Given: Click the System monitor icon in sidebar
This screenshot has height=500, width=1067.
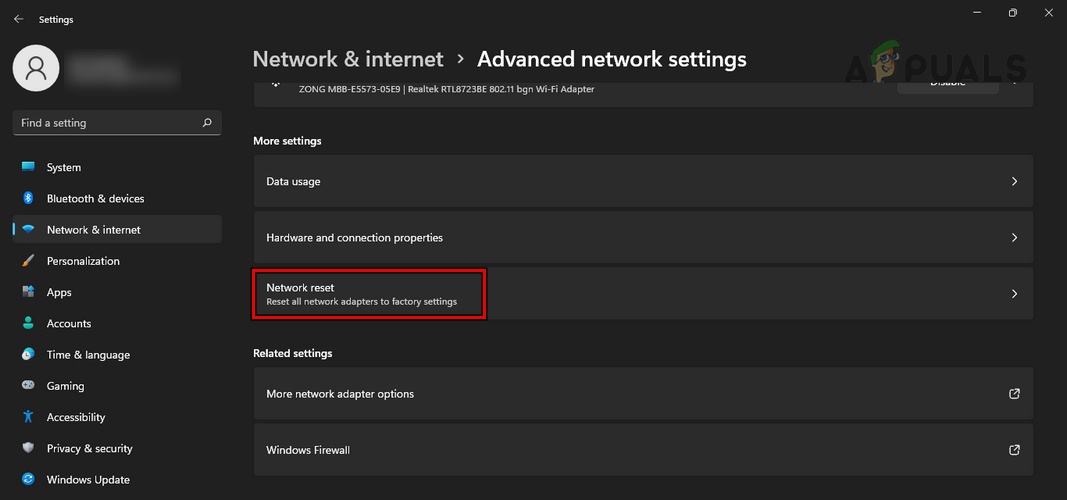Looking at the screenshot, I should pos(28,167).
